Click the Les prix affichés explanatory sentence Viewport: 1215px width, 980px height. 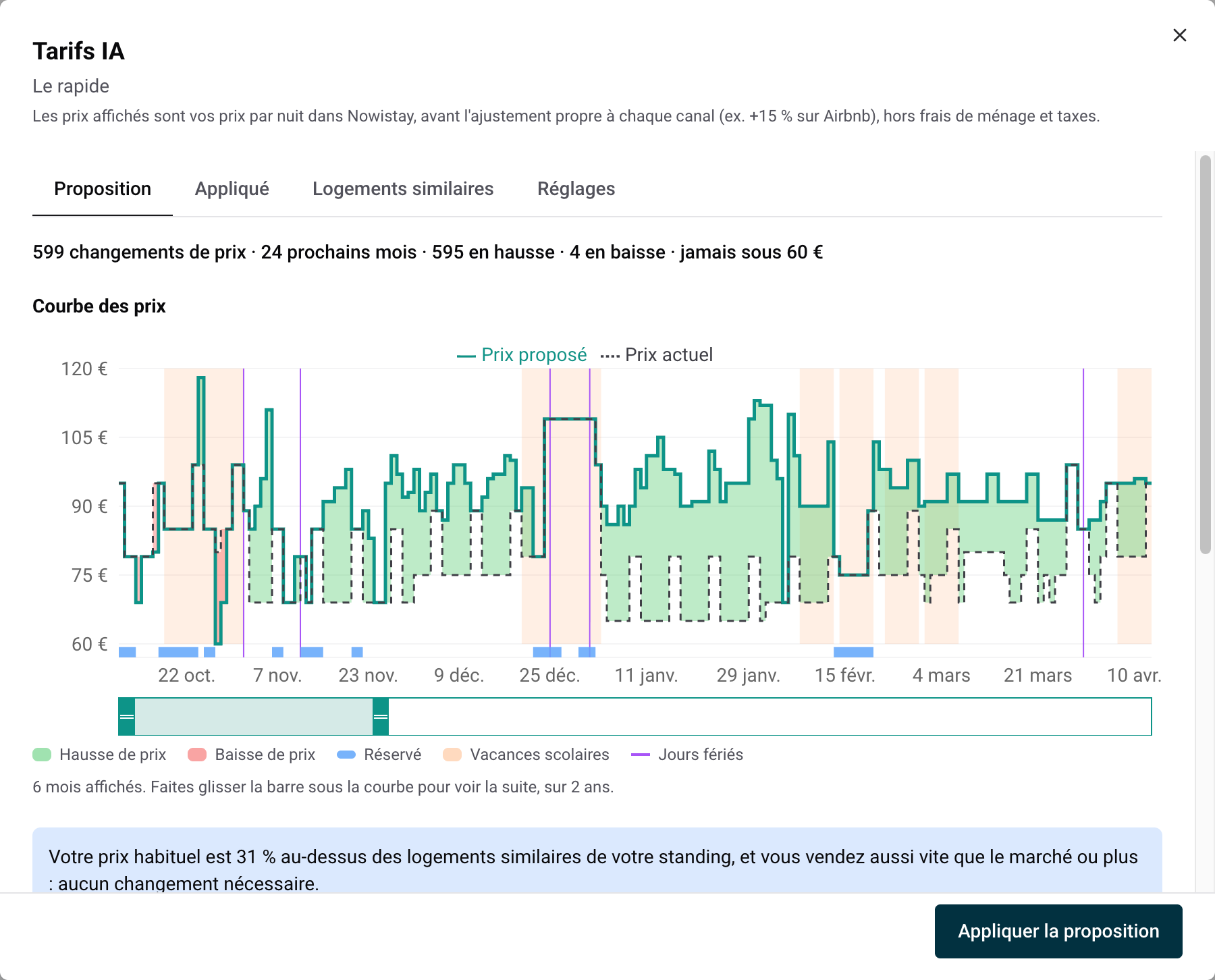pyautogui.click(x=566, y=116)
